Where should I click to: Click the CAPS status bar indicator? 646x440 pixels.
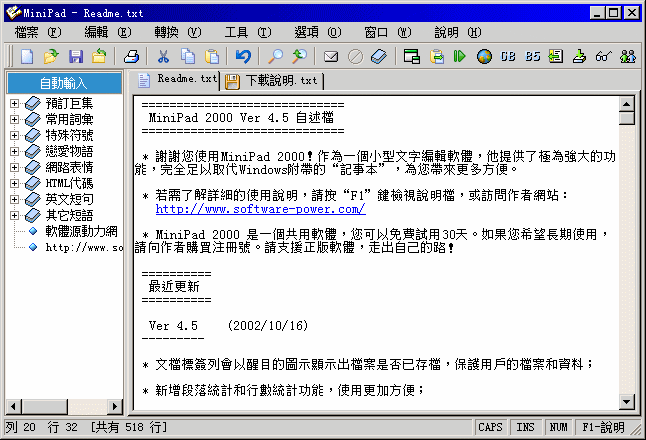point(490,427)
